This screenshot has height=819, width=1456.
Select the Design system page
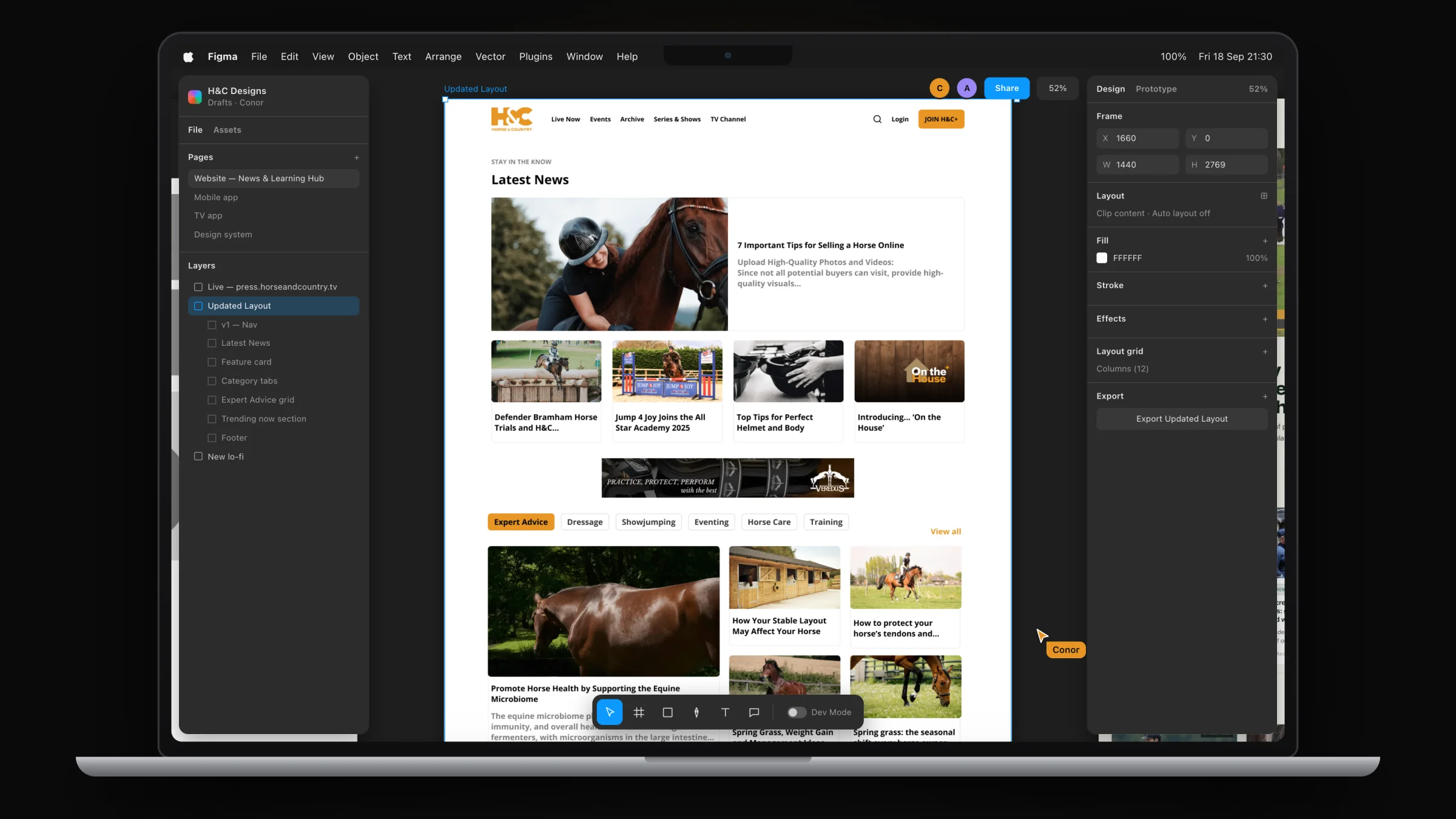[x=274, y=235]
